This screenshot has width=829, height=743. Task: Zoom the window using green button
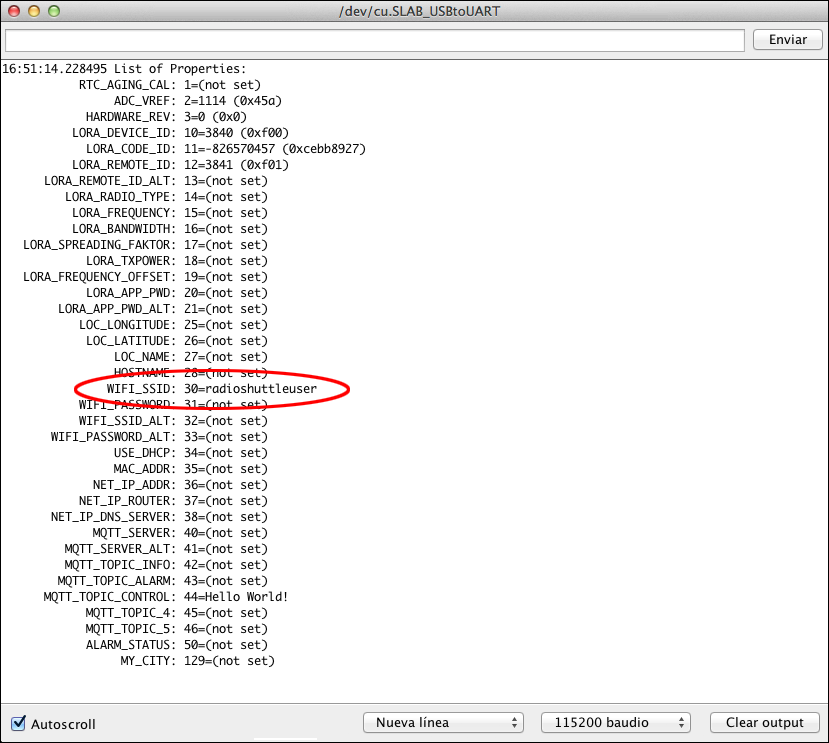(54, 11)
